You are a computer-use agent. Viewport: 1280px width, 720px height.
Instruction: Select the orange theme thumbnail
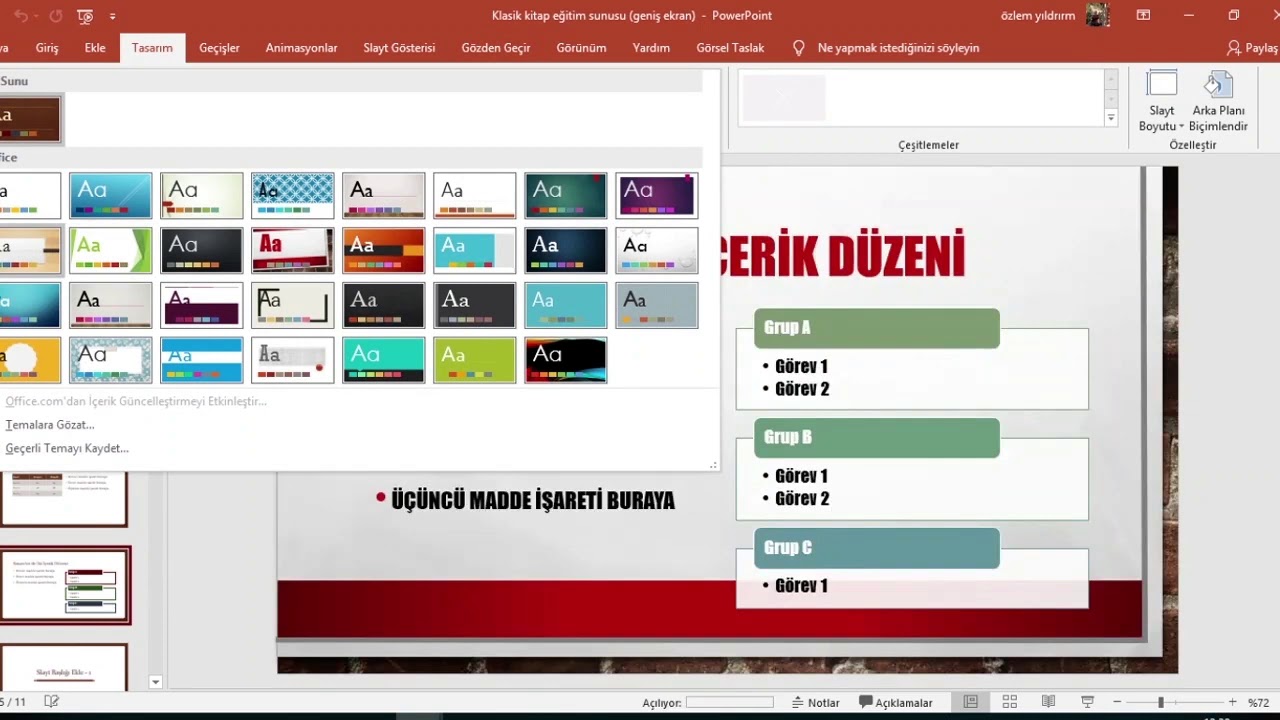coord(384,251)
